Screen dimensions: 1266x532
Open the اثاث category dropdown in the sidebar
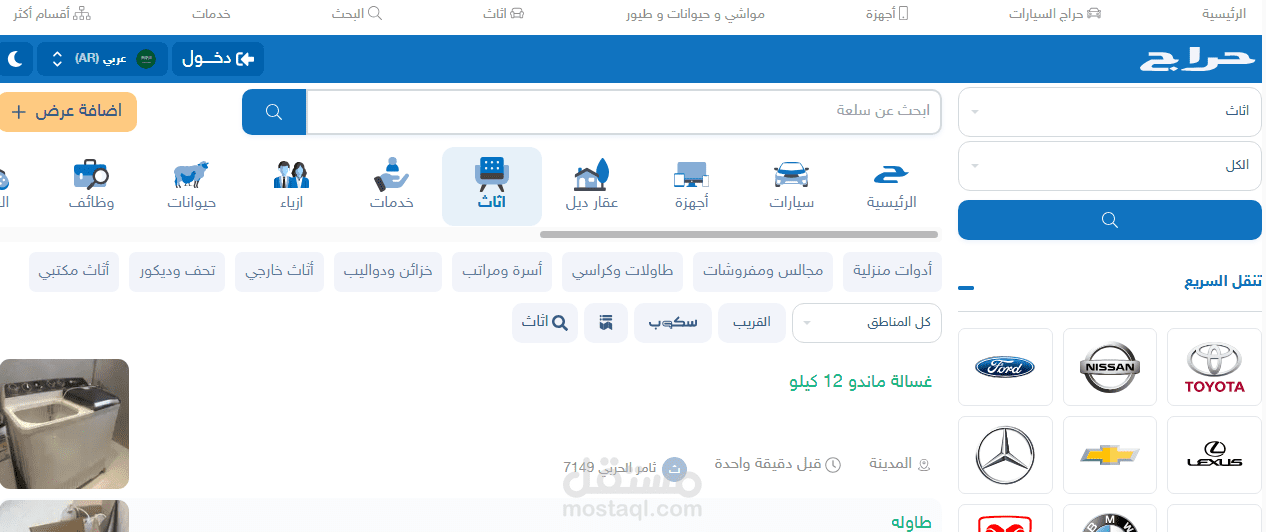coord(1110,111)
